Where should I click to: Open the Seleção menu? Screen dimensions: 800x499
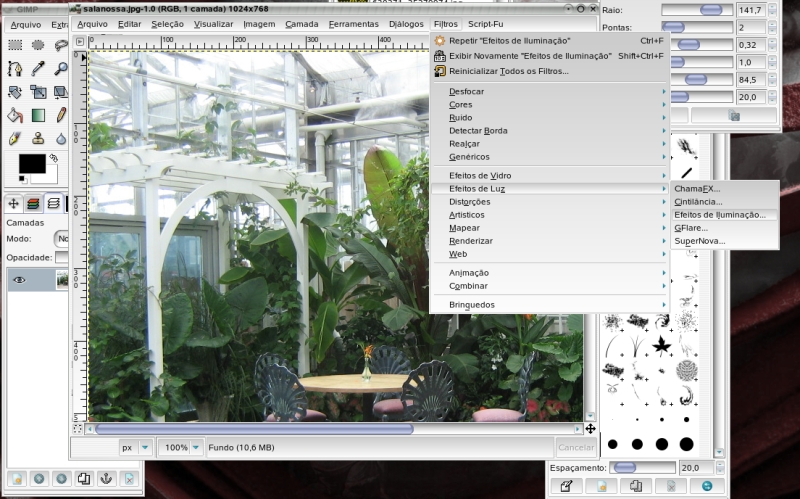[x=167, y=24]
